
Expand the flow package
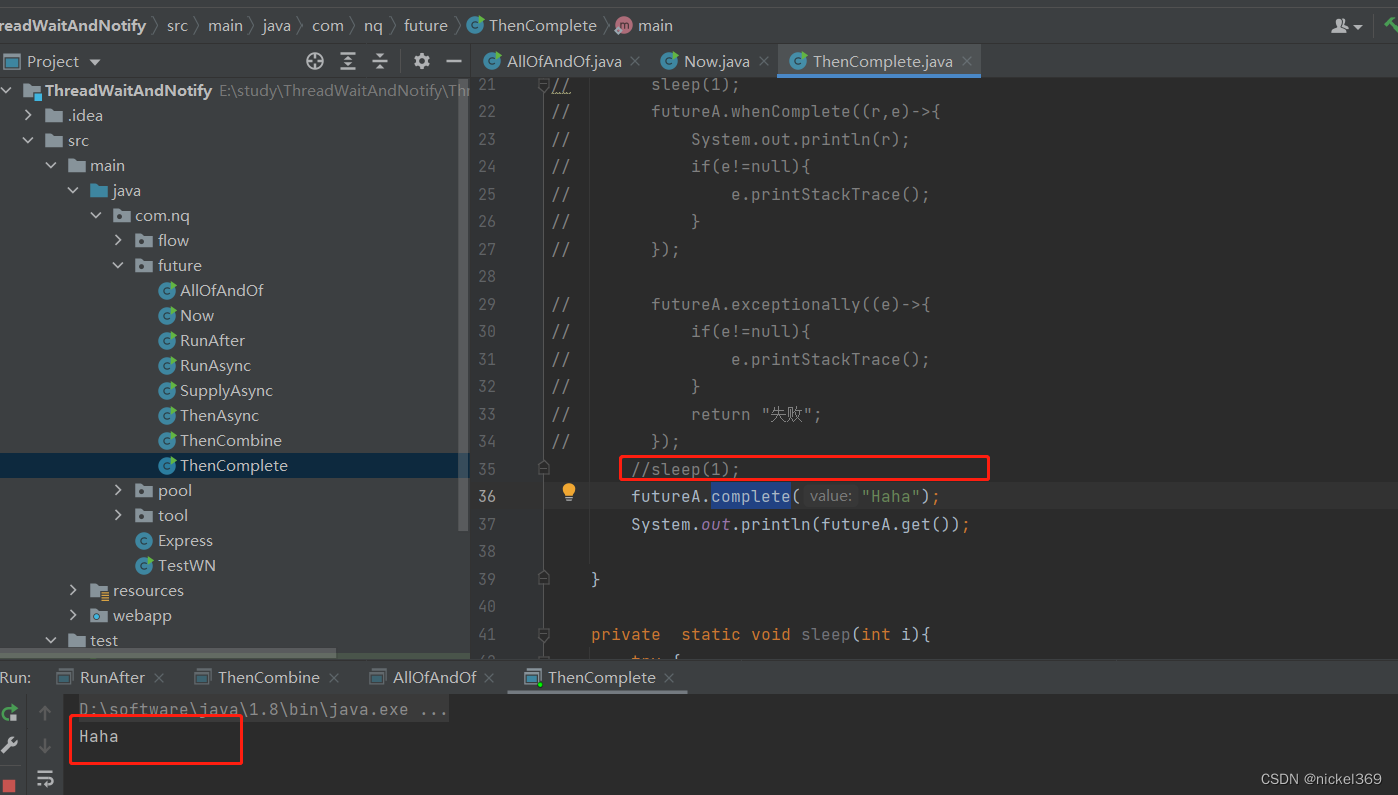[x=118, y=241]
